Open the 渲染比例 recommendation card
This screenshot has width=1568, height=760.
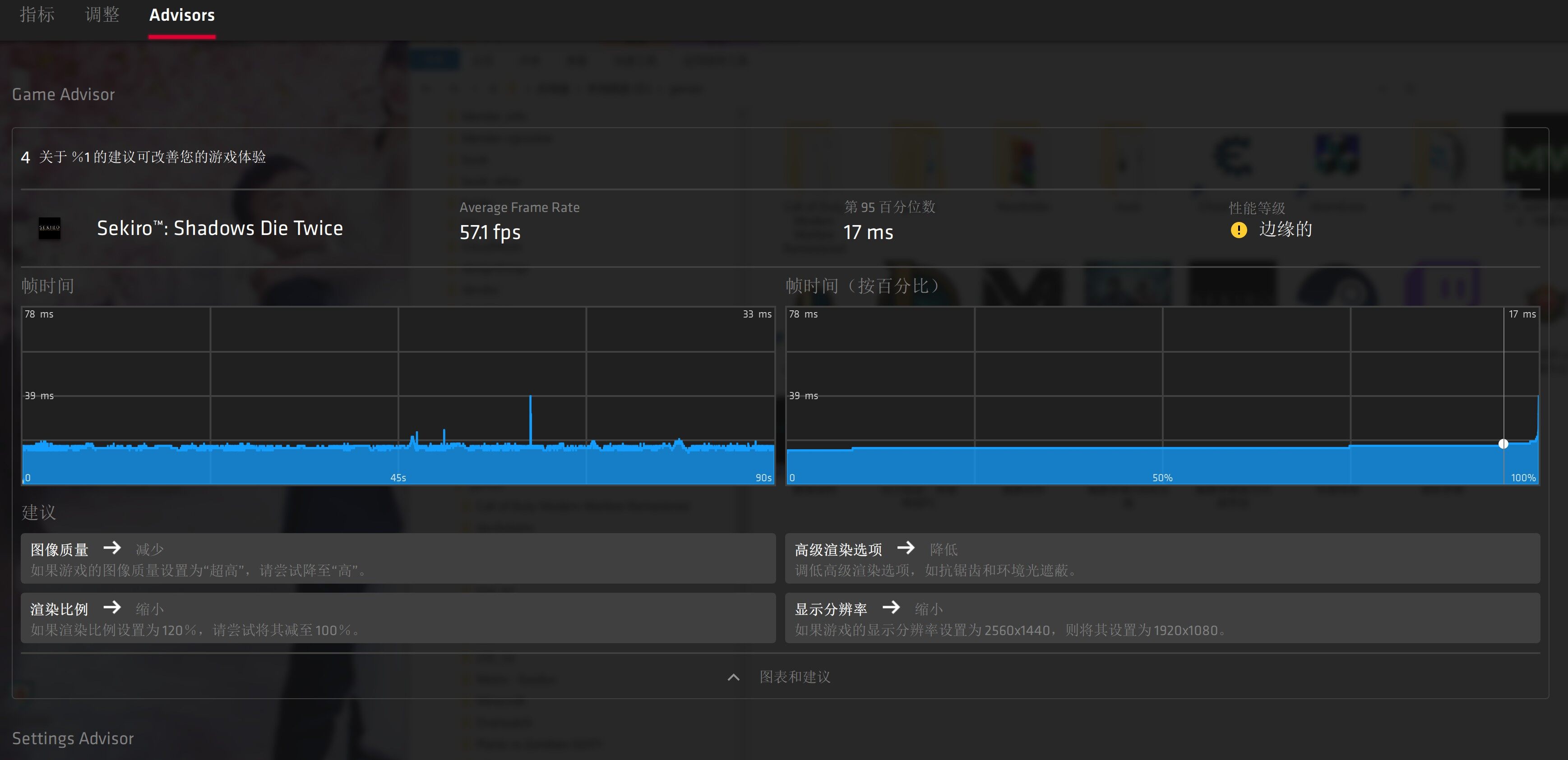[398, 617]
